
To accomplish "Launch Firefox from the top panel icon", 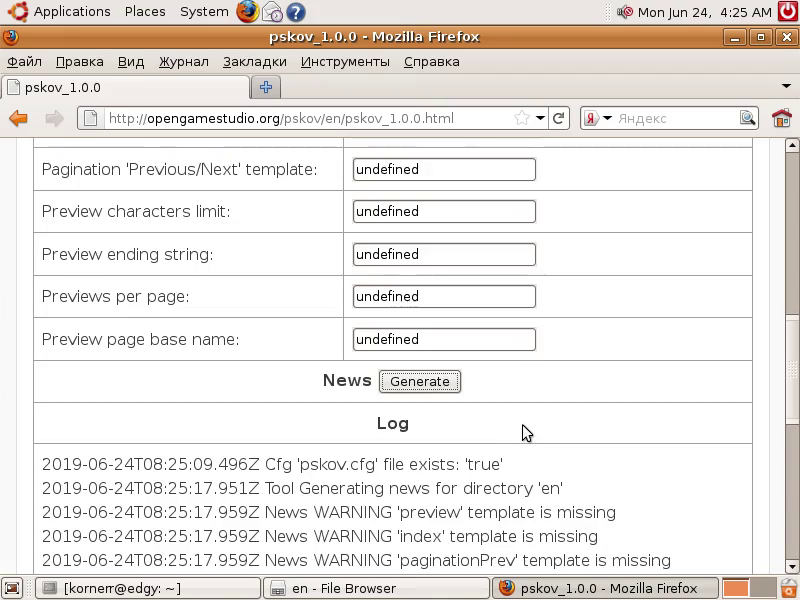I will pos(247,12).
